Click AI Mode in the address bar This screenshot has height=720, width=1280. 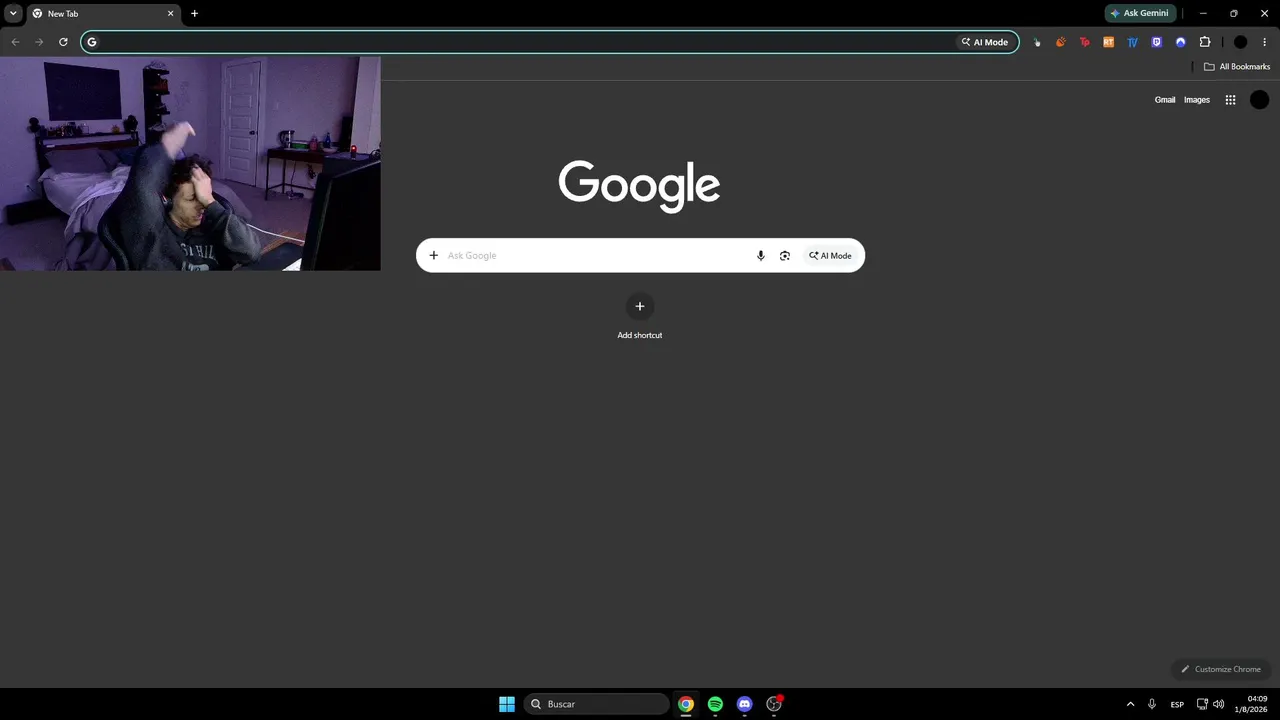tap(985, 42)
